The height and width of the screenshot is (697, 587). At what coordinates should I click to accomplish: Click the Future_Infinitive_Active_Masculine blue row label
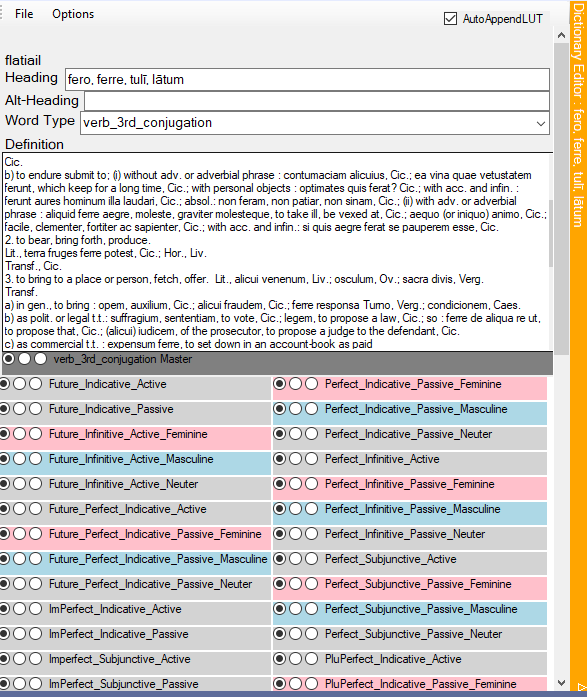tap(131, 459)
